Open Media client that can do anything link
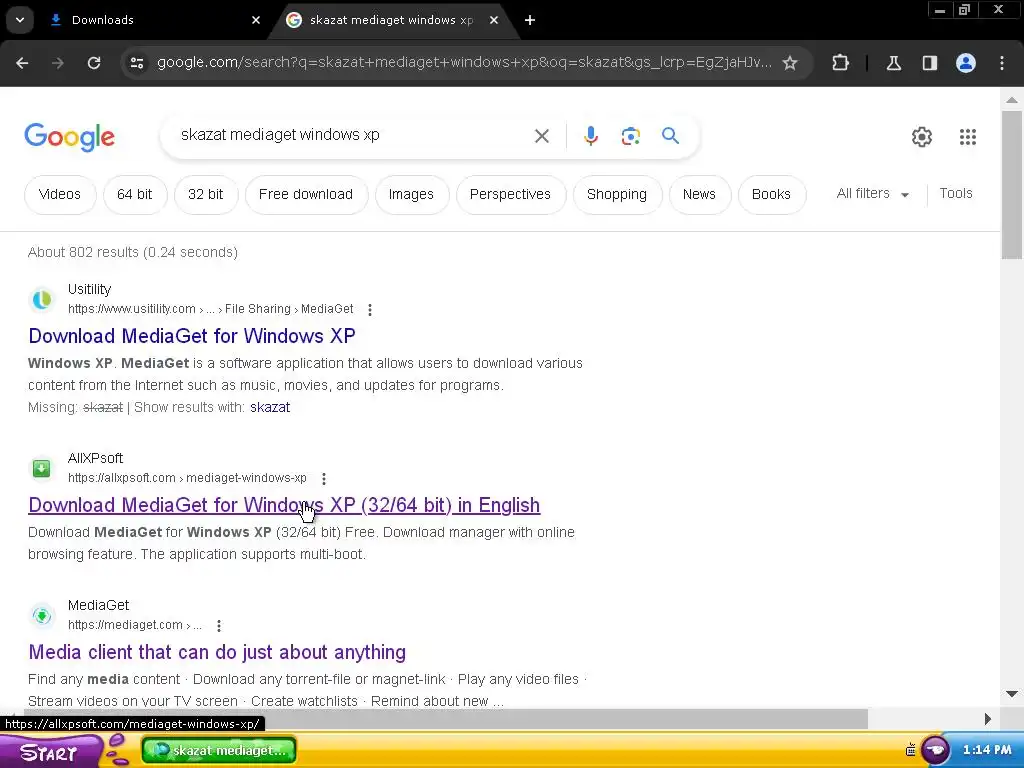Viewport: 1024px width, 768px height. (217, 652)
